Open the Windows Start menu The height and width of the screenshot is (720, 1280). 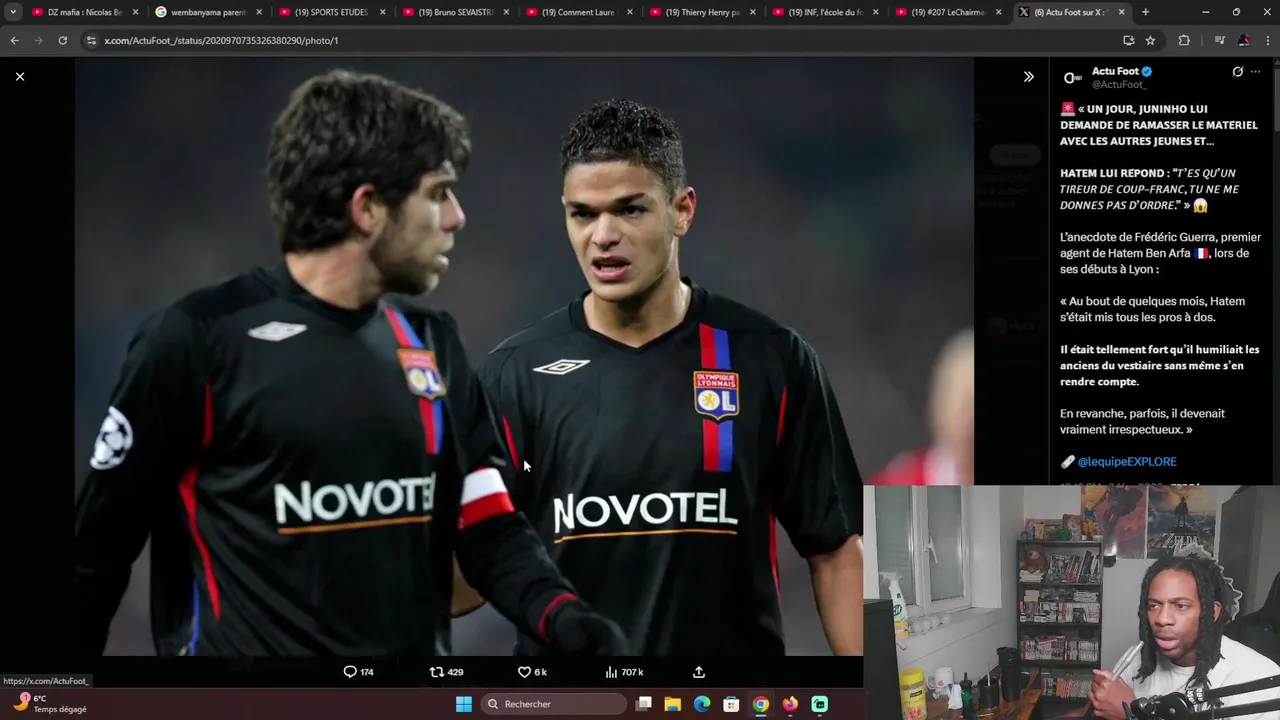pos(464,704)
